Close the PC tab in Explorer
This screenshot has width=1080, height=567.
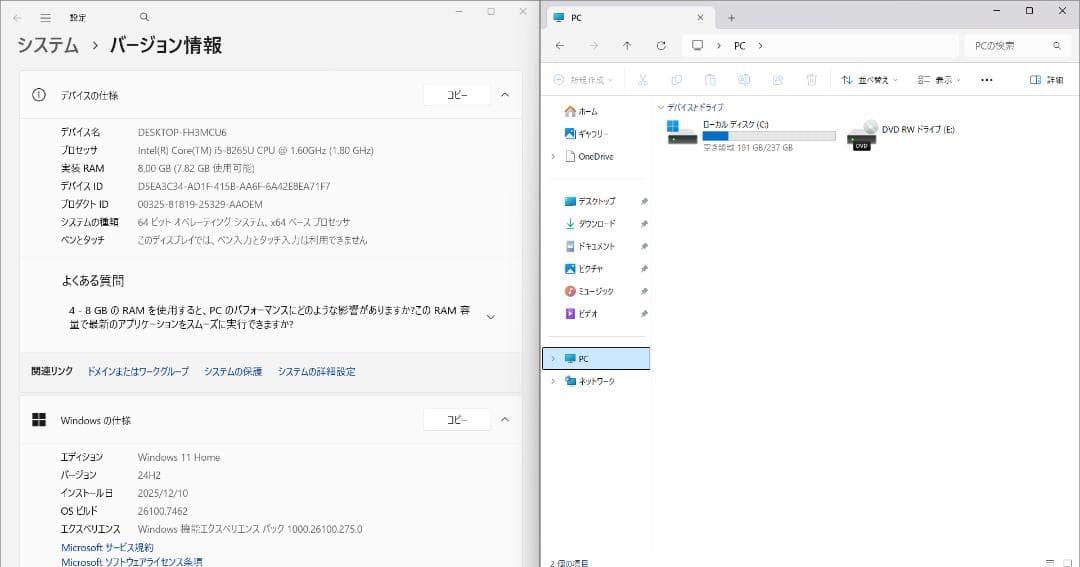(700, 18)
